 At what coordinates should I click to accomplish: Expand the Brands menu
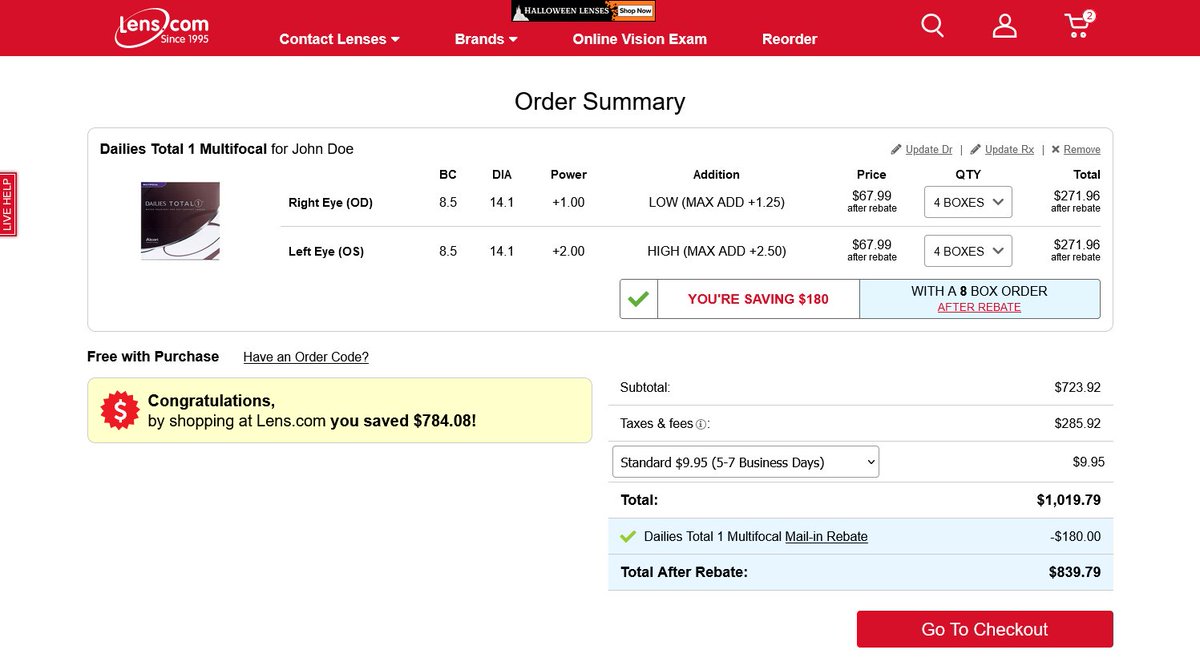click(486, 39)
